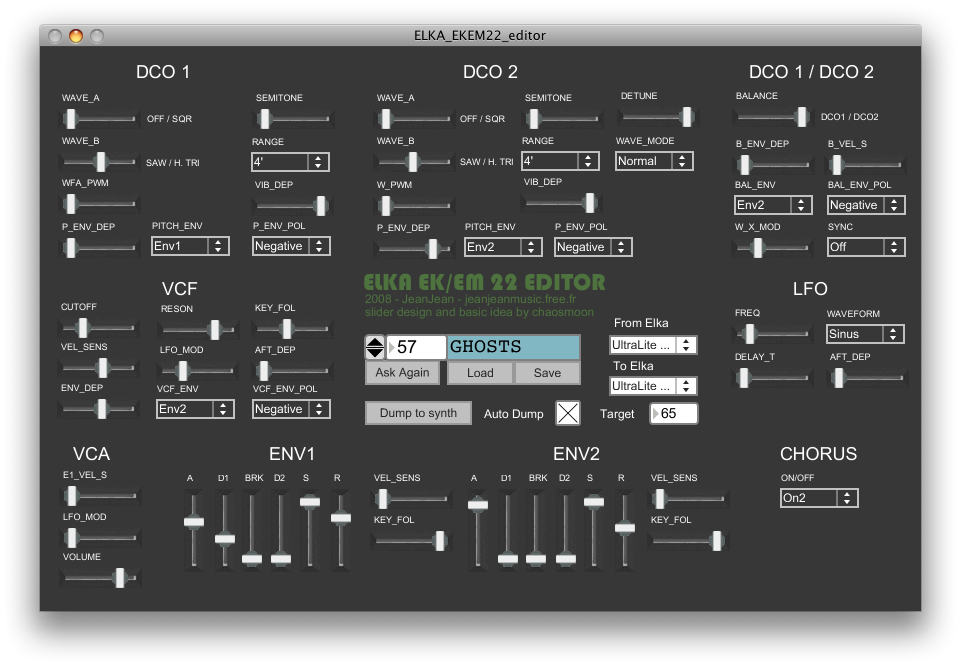Click the WFA_PWM slider
The height and width of the screenshot is (666, 961).
[x=99, y=203]
